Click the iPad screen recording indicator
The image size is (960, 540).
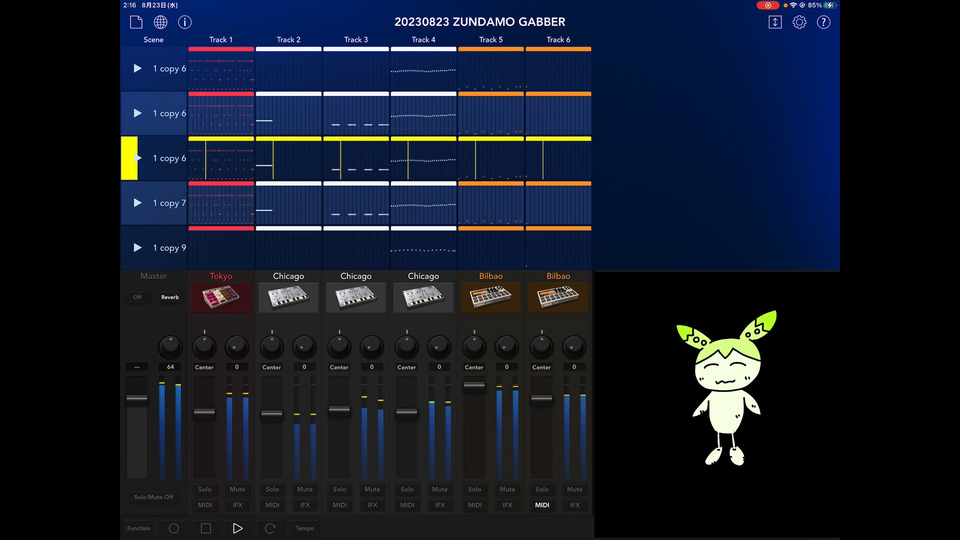768,5
